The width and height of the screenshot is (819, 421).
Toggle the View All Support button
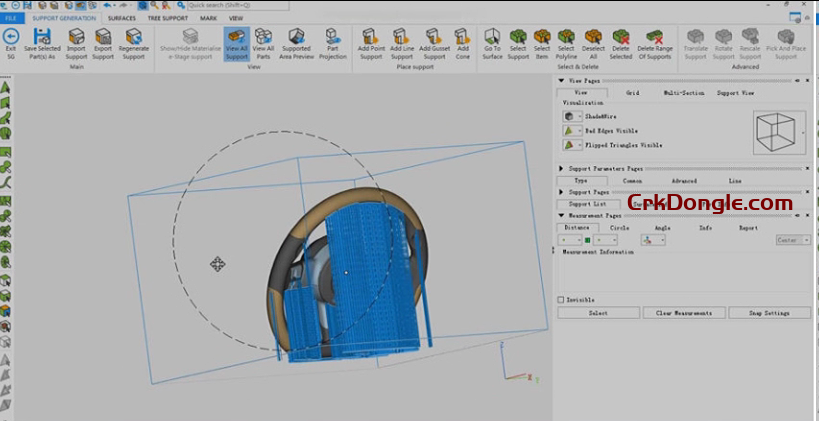coord(236,44)
